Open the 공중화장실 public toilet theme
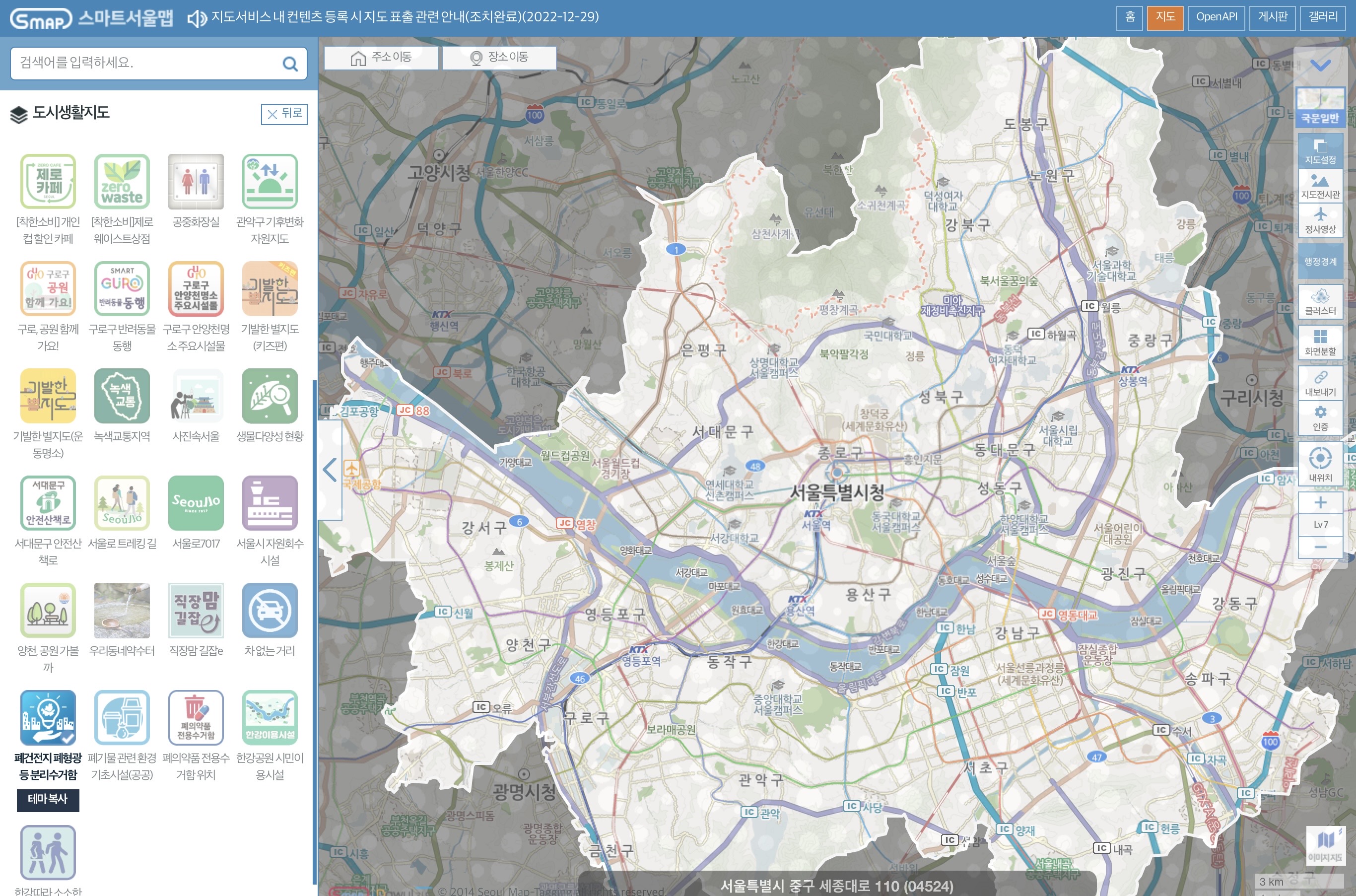The image size is (1356, 896). point(196,182)
